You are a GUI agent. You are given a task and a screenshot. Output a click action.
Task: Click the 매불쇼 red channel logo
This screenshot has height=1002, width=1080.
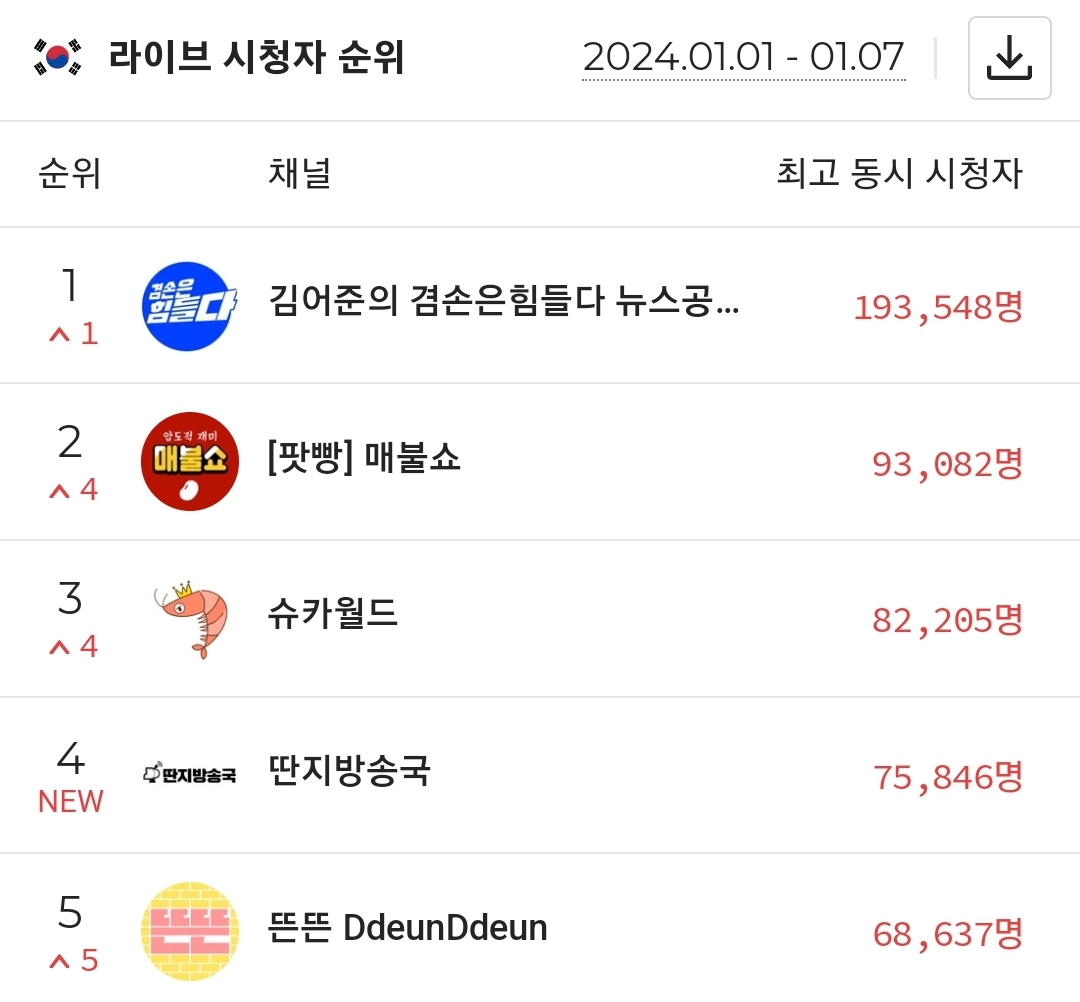pos(189,461)
